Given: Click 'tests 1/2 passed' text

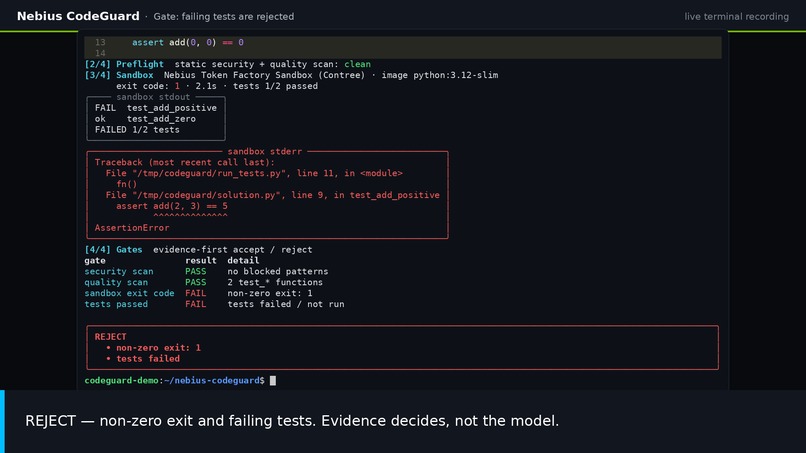Looking at the screenshot, I should point(275,86).
